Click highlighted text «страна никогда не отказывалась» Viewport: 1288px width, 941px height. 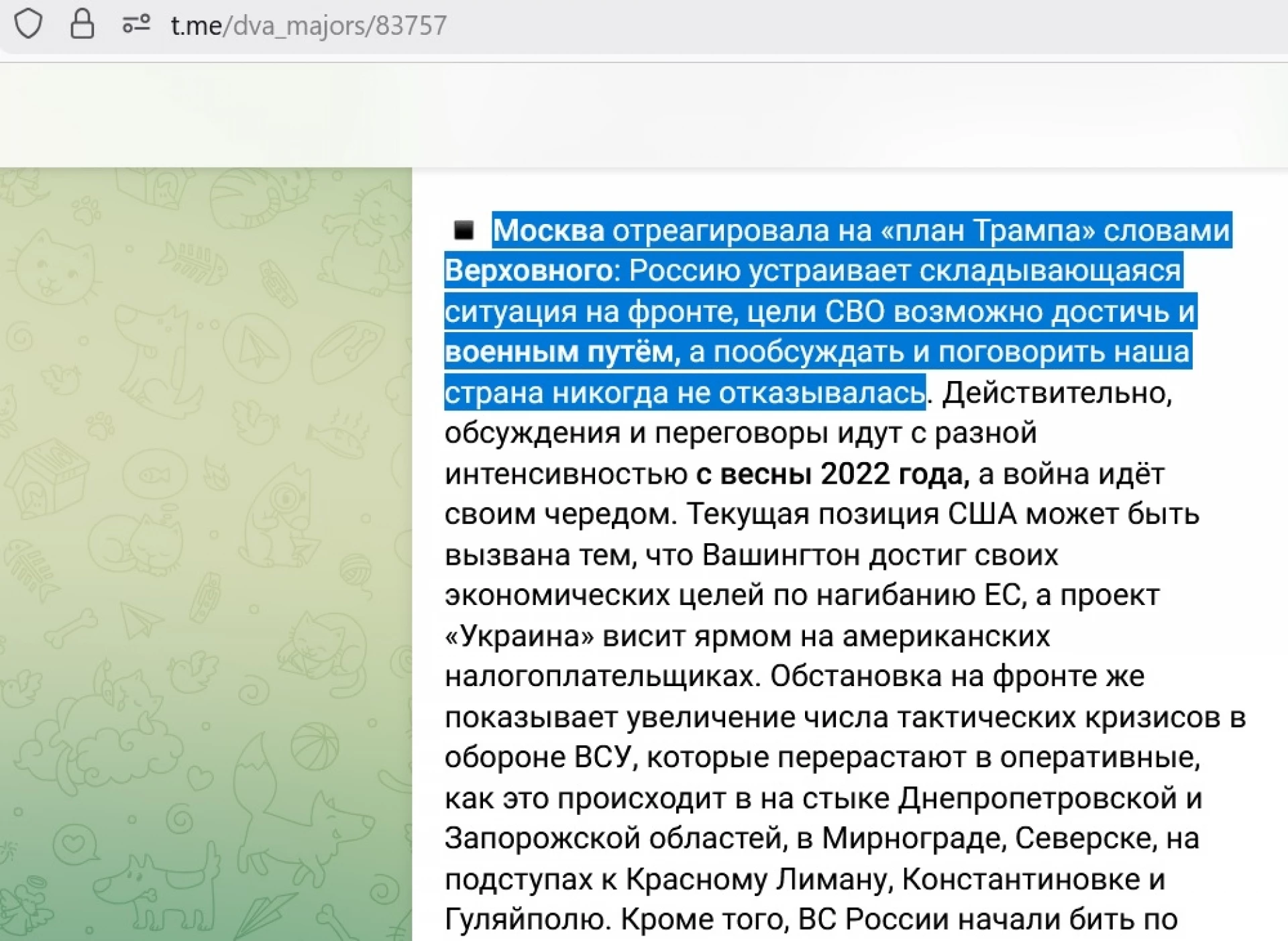point(684,393)
